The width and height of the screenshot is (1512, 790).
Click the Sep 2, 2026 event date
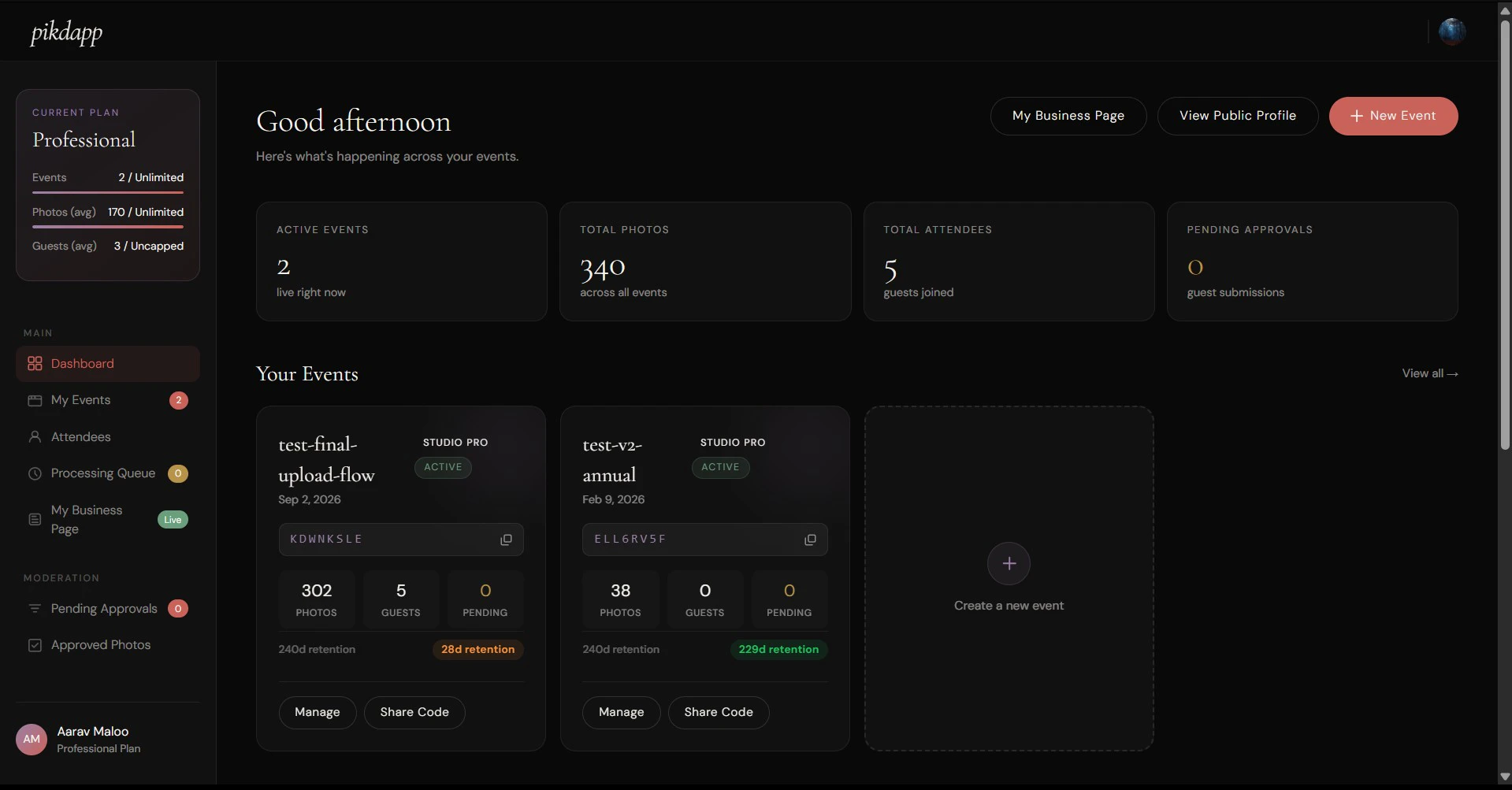(x=310, y=499)
